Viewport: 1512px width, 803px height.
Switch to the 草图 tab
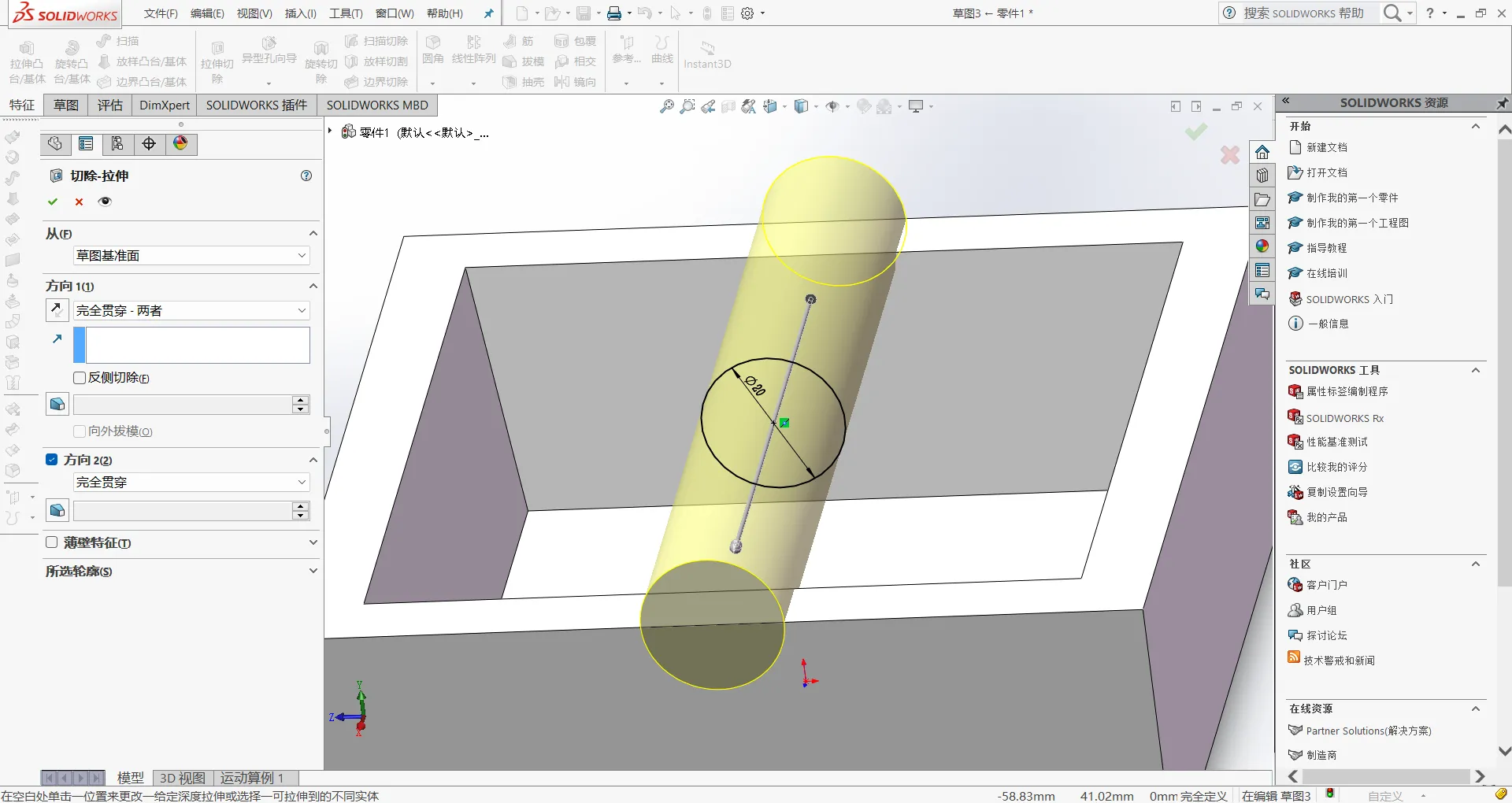click(x=66, y=105)
